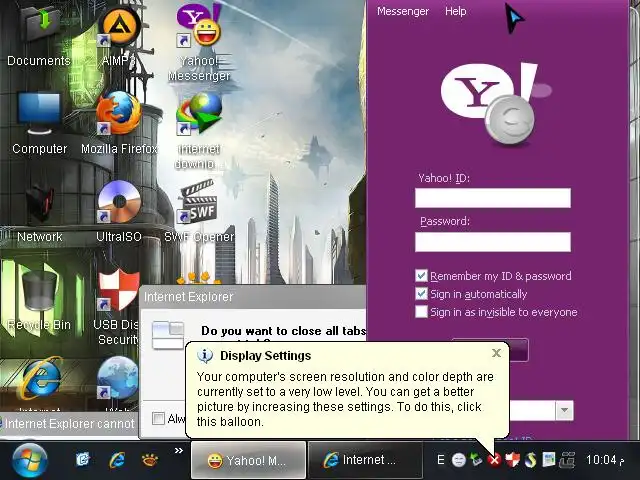Viewport: 640px width, 480px height.
Task: Tick the 'Alw...' checkbox in Internet Explorer dialog
Action: point(158,418)
